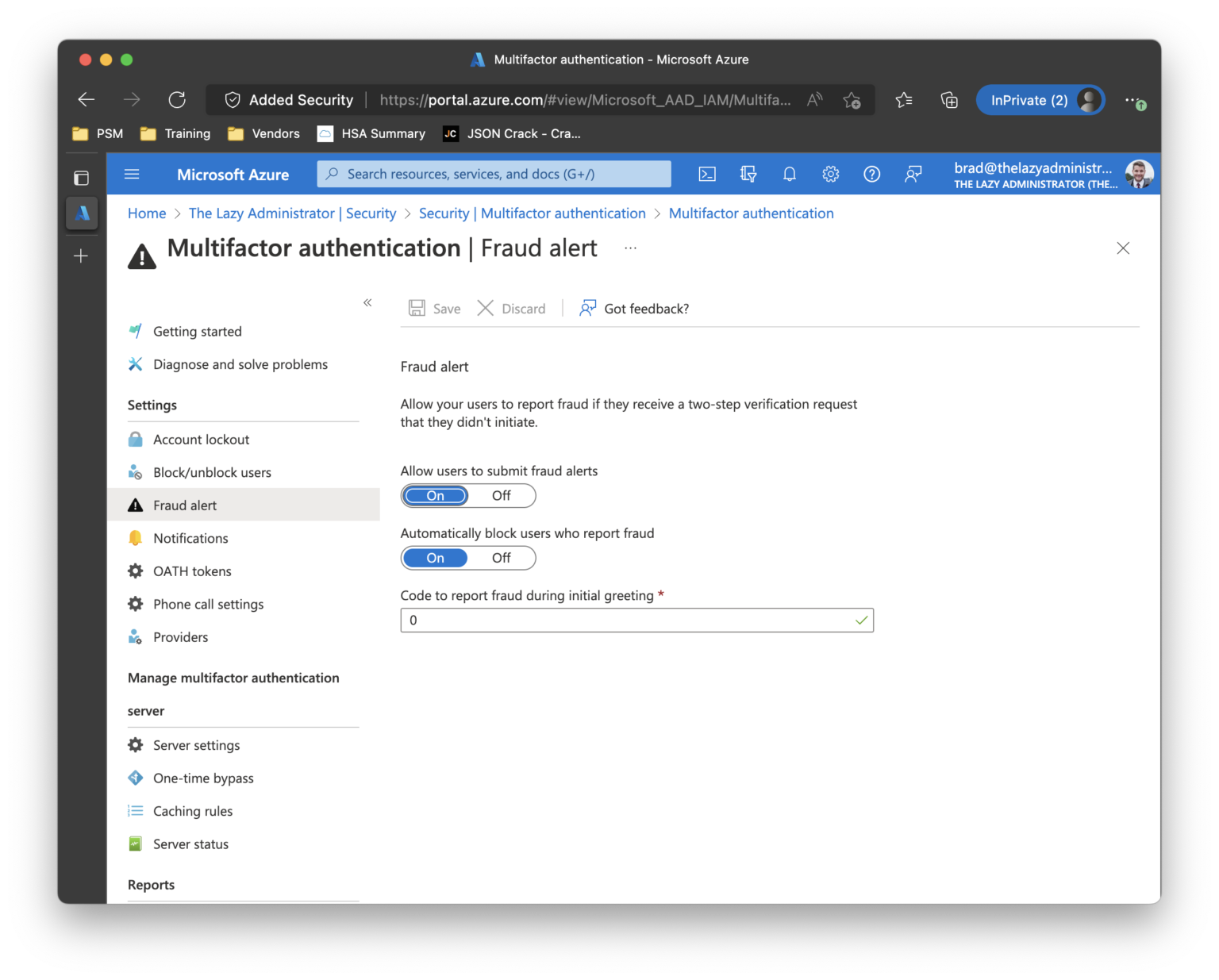The image size is (1219, 980).
Task: Open the blade more options ellipsis
Action: click(631, 248)
